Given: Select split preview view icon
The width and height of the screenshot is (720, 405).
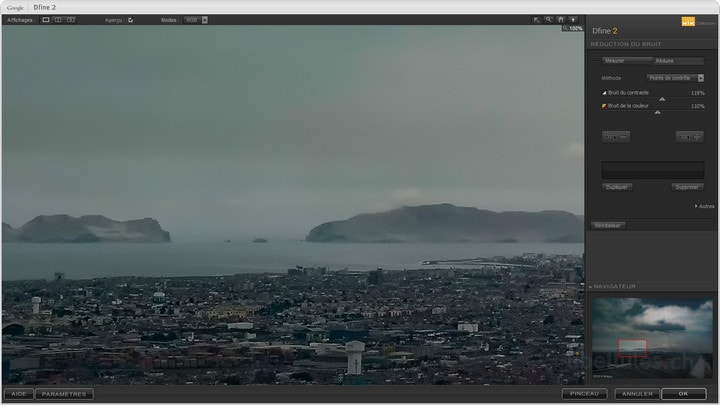Looking at the screenshot, I should pyautogui.click(x=58, y=20).
